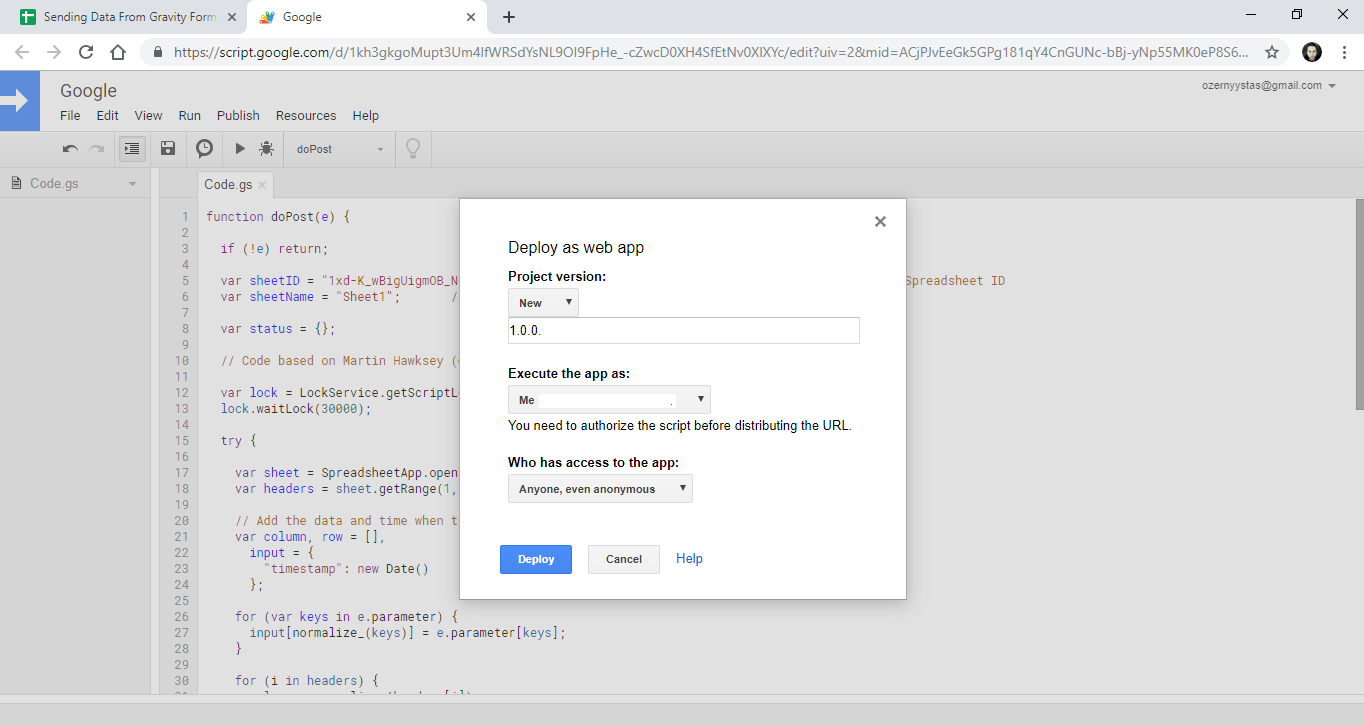
Task: Open the Run menu
Action: pyautogui.click(x=190, y=115)
